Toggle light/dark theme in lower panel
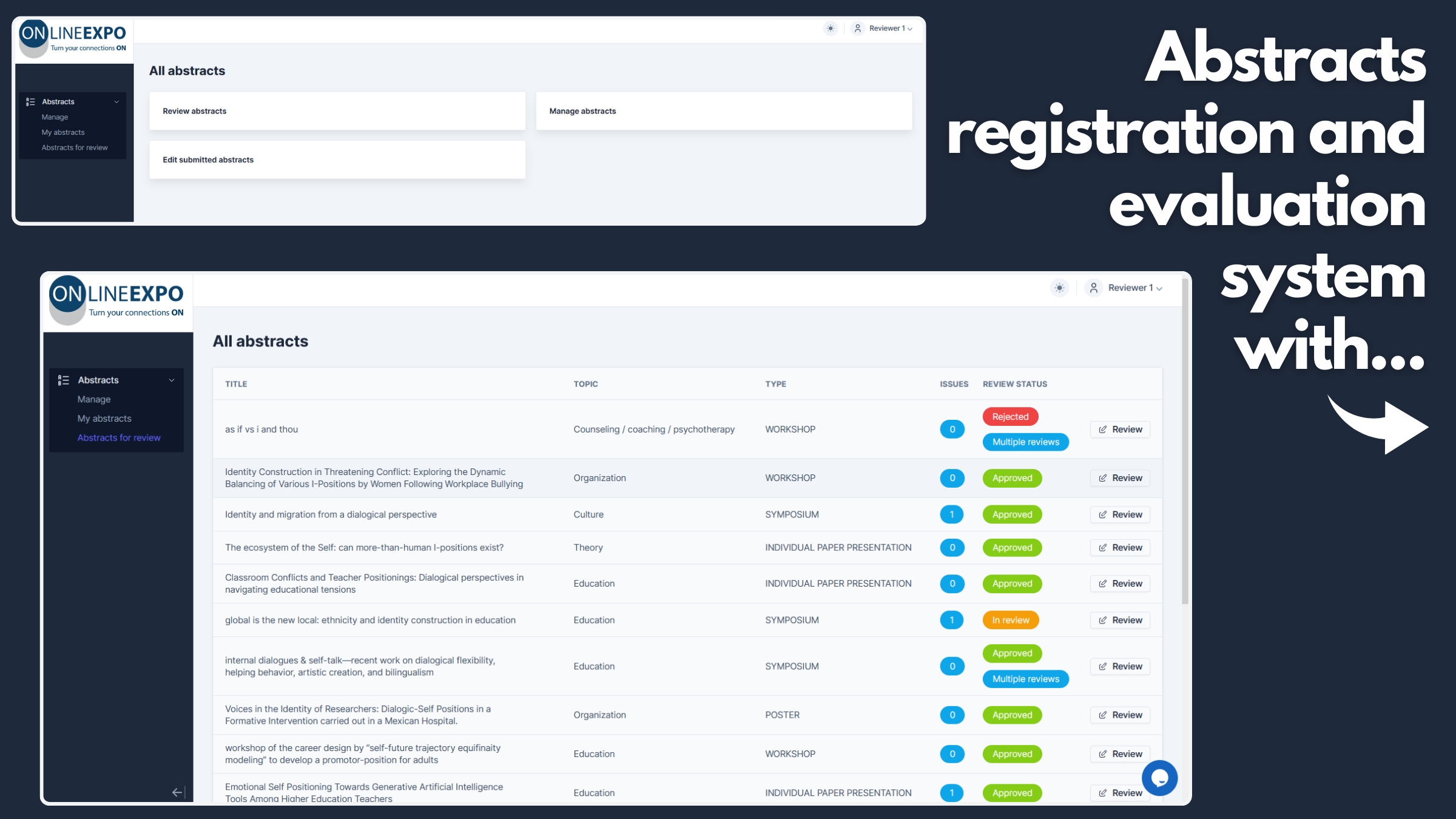This screenshot has width=1456, height=819. 1059,288
